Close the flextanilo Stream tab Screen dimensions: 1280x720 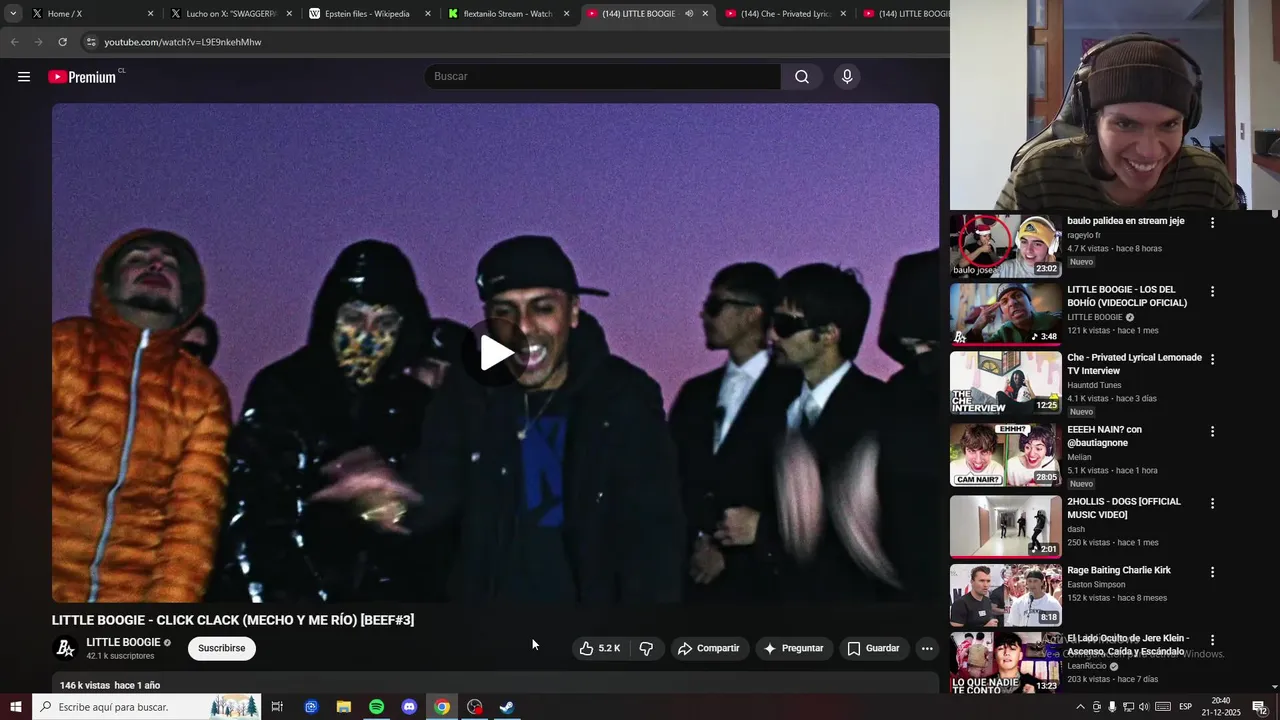566,14
